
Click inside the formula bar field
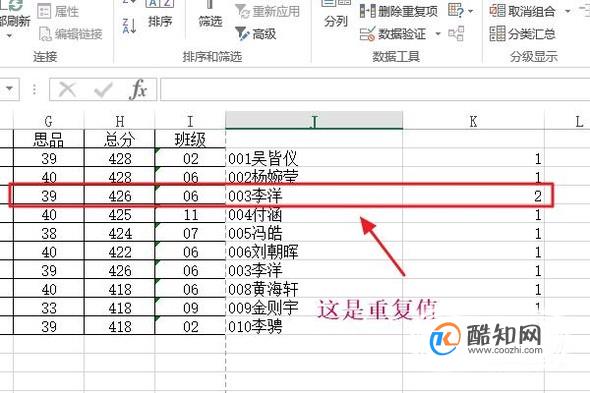click(x=375, y=90)
